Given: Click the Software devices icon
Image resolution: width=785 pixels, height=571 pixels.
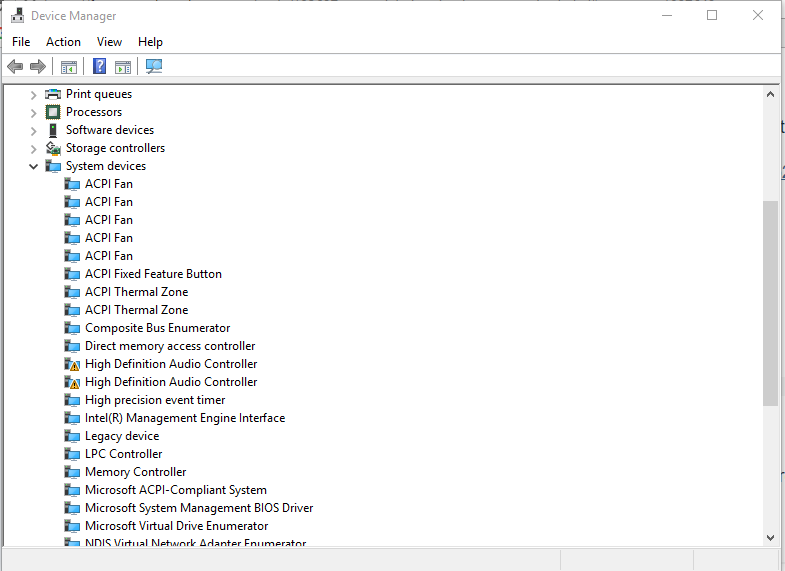Looking at the screenshot, I should (53, 130).
